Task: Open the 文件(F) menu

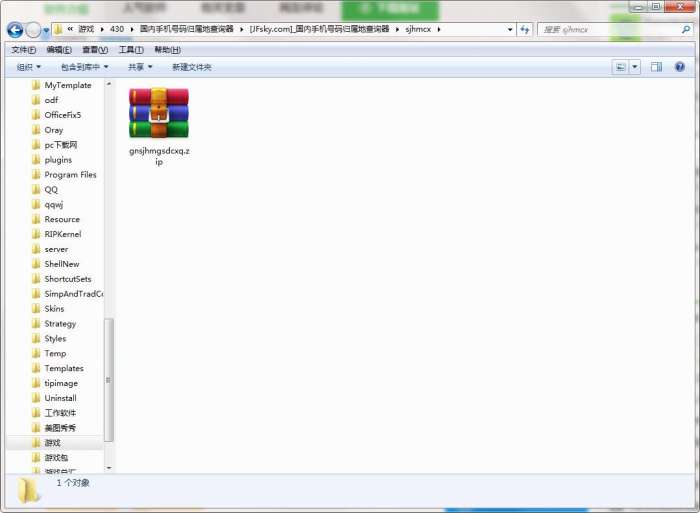Action: 24,50
